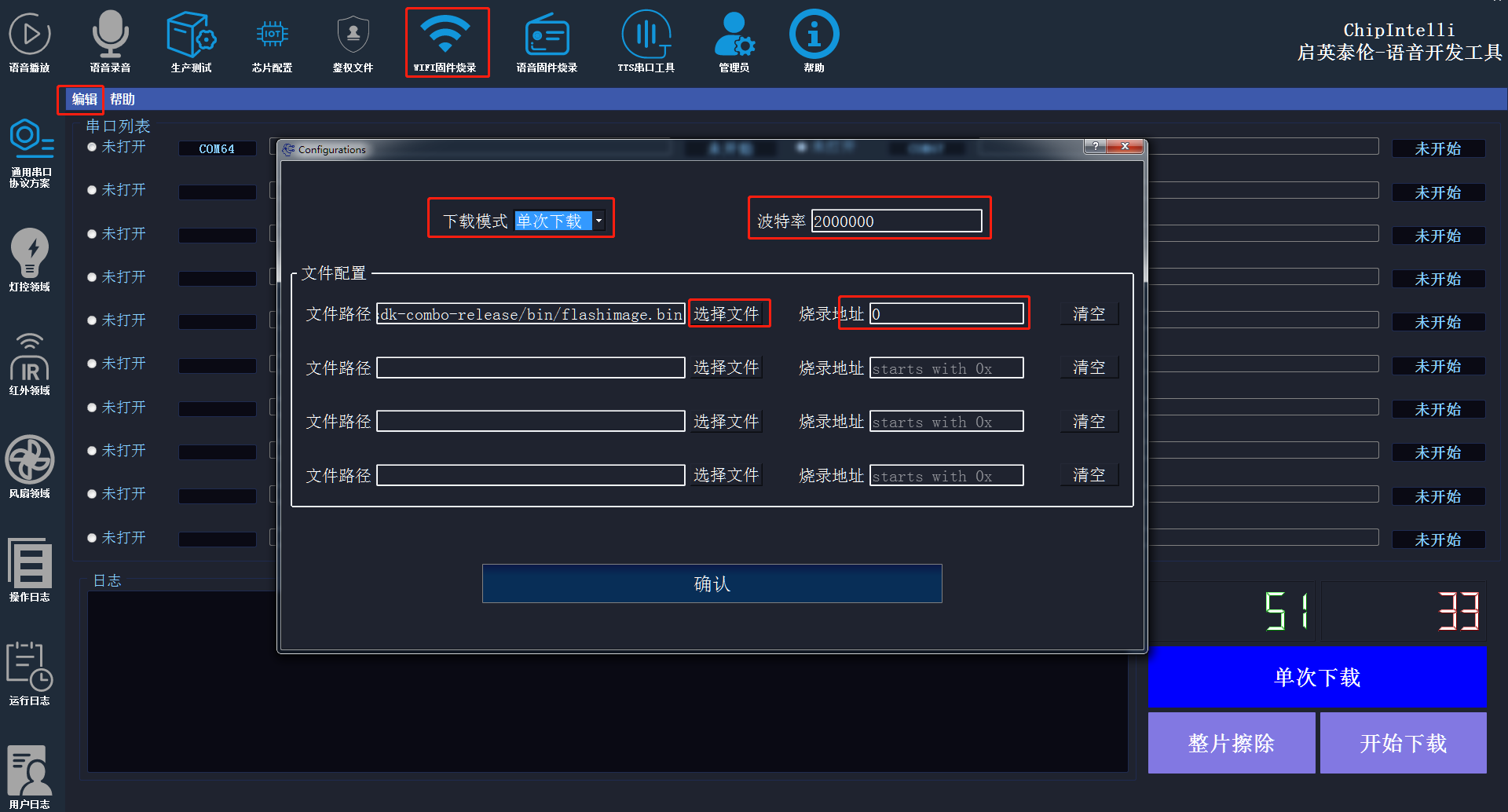This screenshot has height=812, width=1508.
Task: Open the production test tool
Action: [192, 43]
